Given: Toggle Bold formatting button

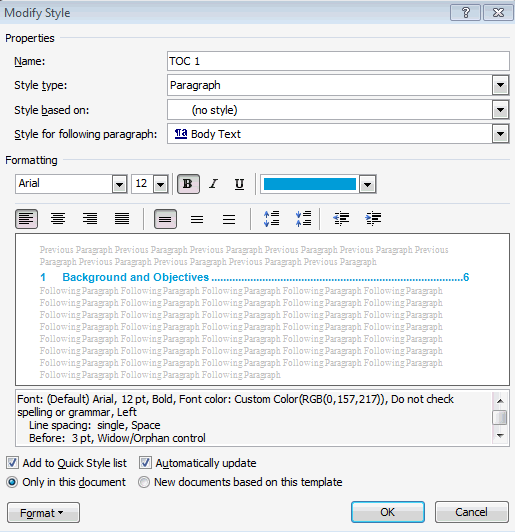Looking at the screenshot, I should (x=188, y=184).
